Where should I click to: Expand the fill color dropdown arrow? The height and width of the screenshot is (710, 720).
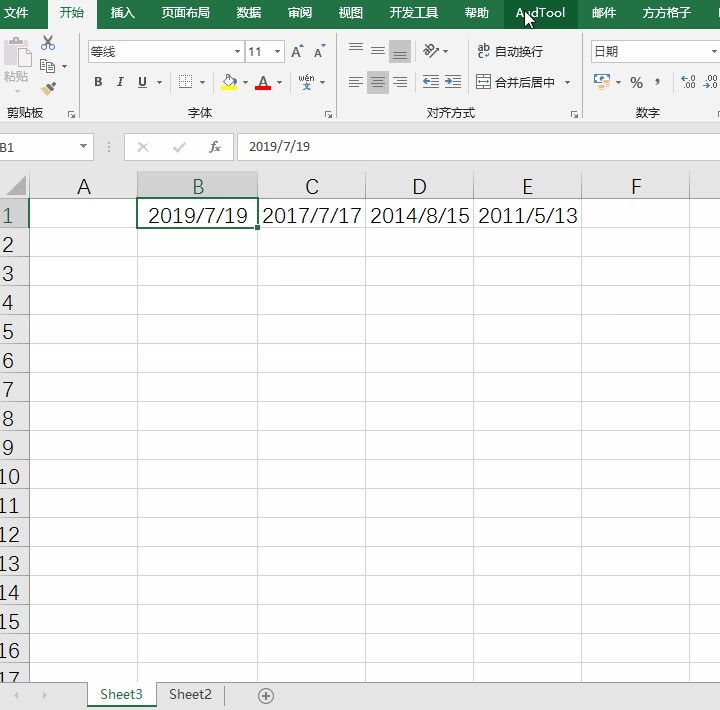tap(245, 83)
